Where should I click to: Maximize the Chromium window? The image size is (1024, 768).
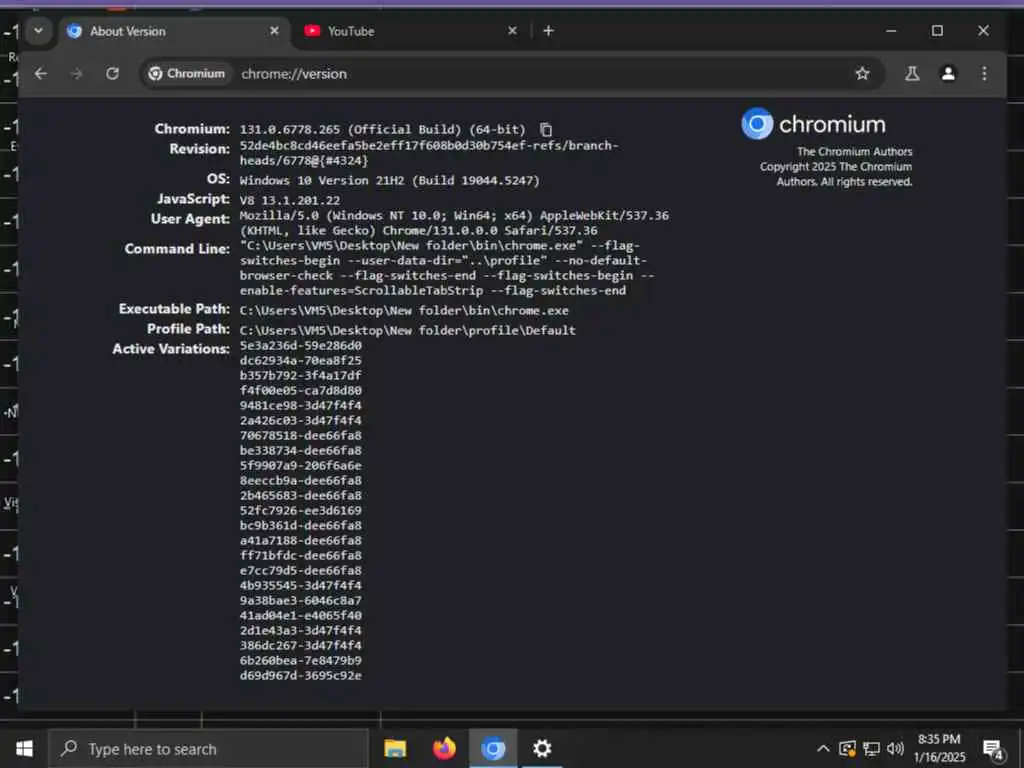point(937,31)
